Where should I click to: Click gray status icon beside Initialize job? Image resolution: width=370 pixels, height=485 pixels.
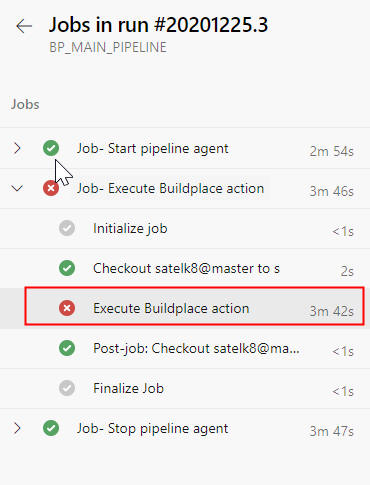[x=67, y=228]
